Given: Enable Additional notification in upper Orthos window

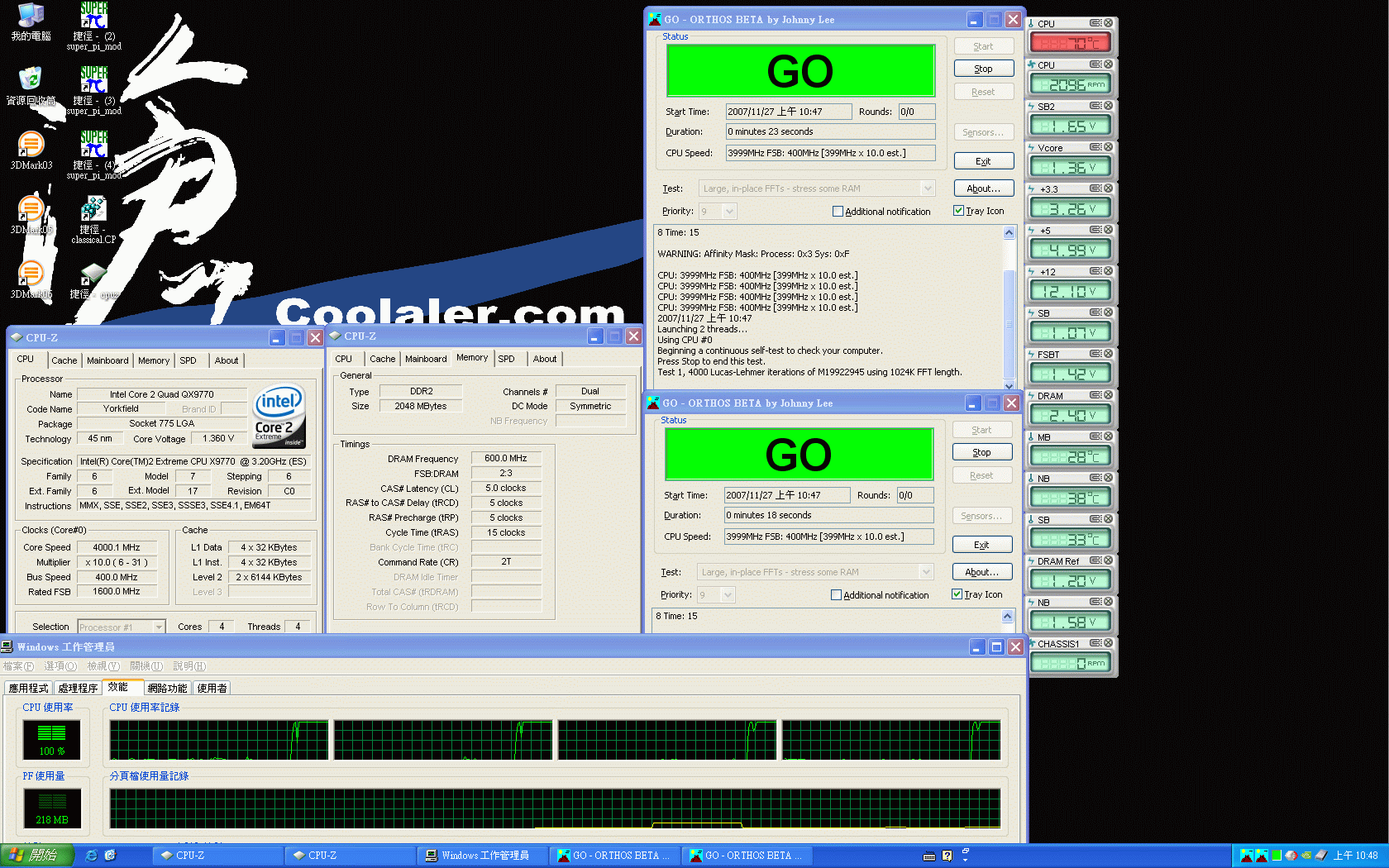Looking at the screenshot, I should [x=838, y=212].
